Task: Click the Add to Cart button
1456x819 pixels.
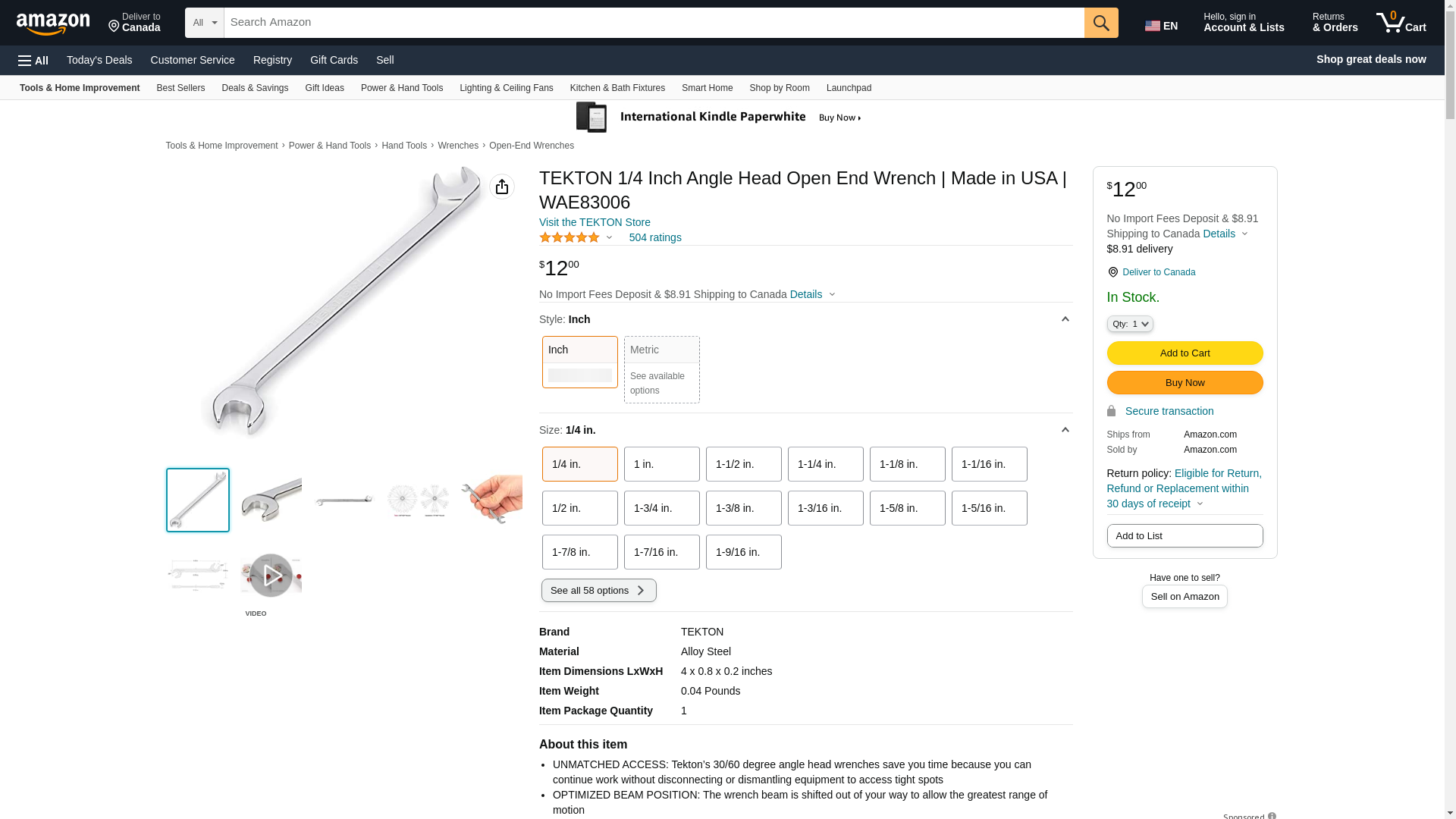Action: [1185, 353]
